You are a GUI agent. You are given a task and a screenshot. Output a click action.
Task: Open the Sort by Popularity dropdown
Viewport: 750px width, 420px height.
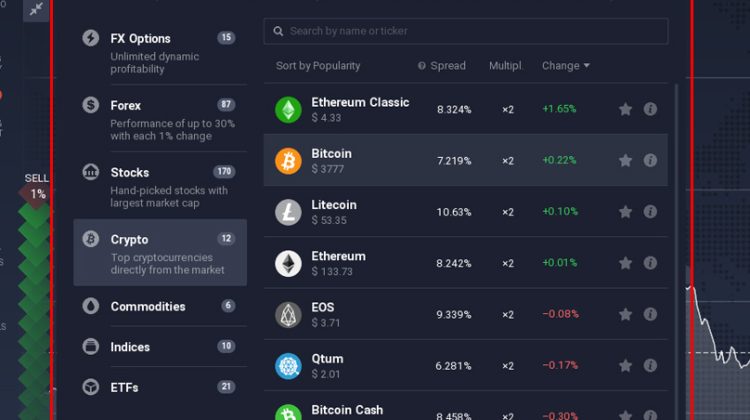coord(318,66)
